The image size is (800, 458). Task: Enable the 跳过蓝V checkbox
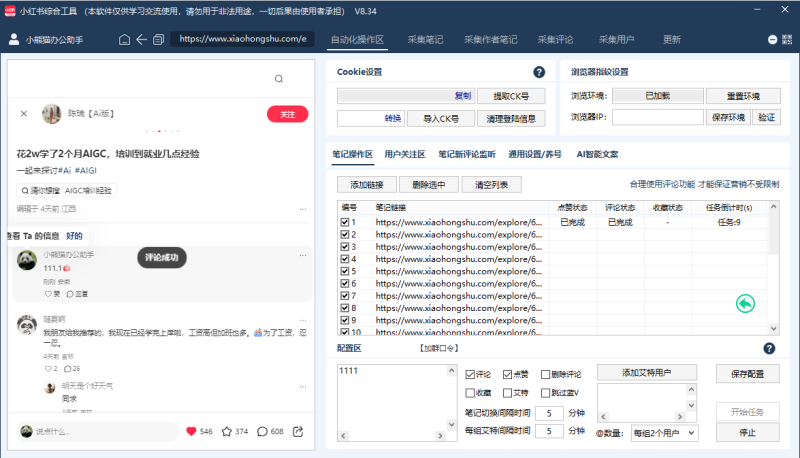[x=545, y=393]
